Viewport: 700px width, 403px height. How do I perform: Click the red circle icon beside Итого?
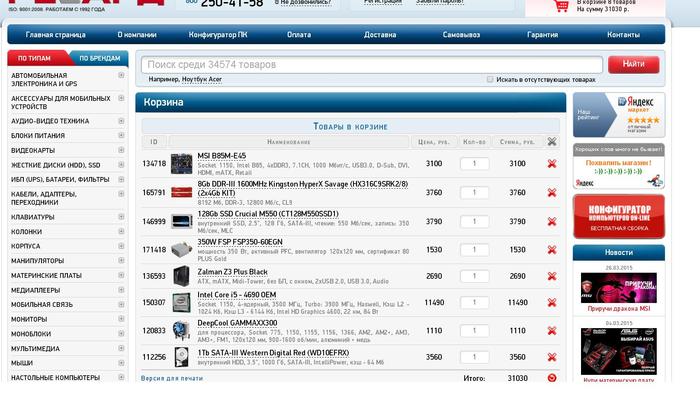tap(552, 378)
